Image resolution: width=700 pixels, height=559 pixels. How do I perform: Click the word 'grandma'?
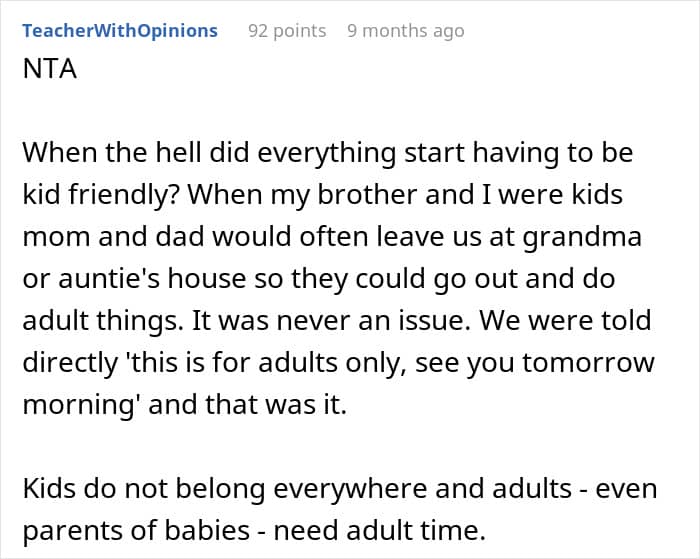coord(582,238)
